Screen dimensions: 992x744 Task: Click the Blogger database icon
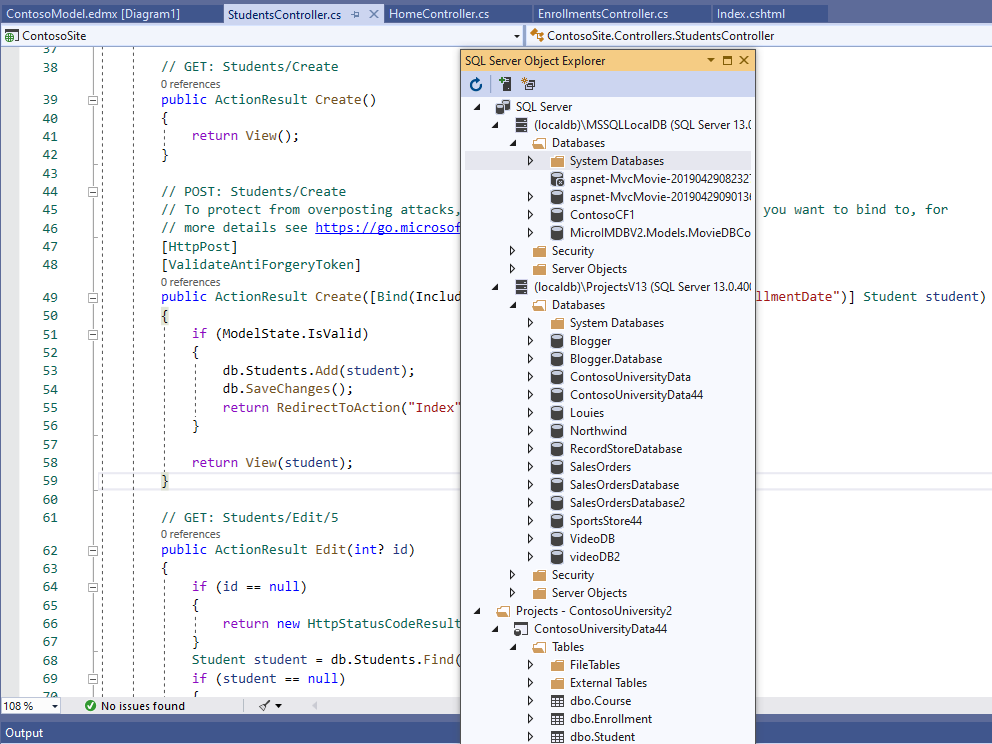[x=557, y=341]
